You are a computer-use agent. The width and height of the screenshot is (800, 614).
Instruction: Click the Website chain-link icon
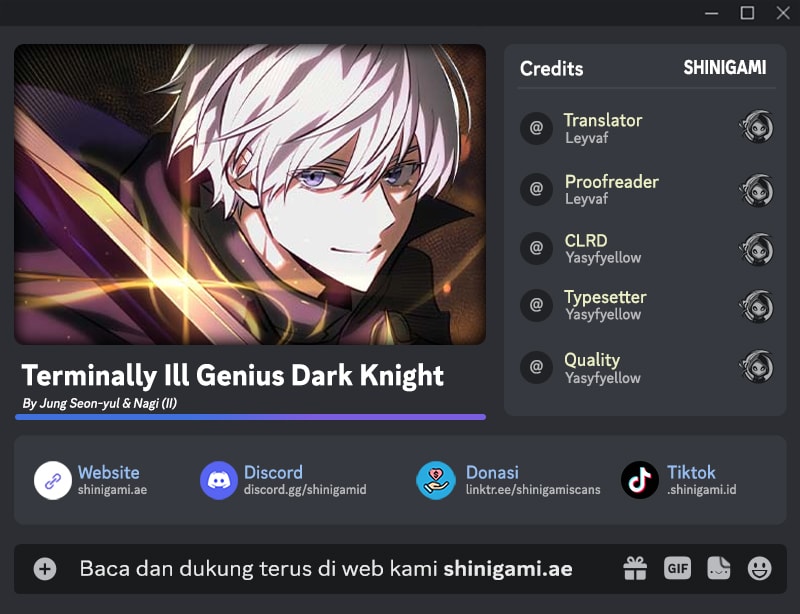coord(53,480)
